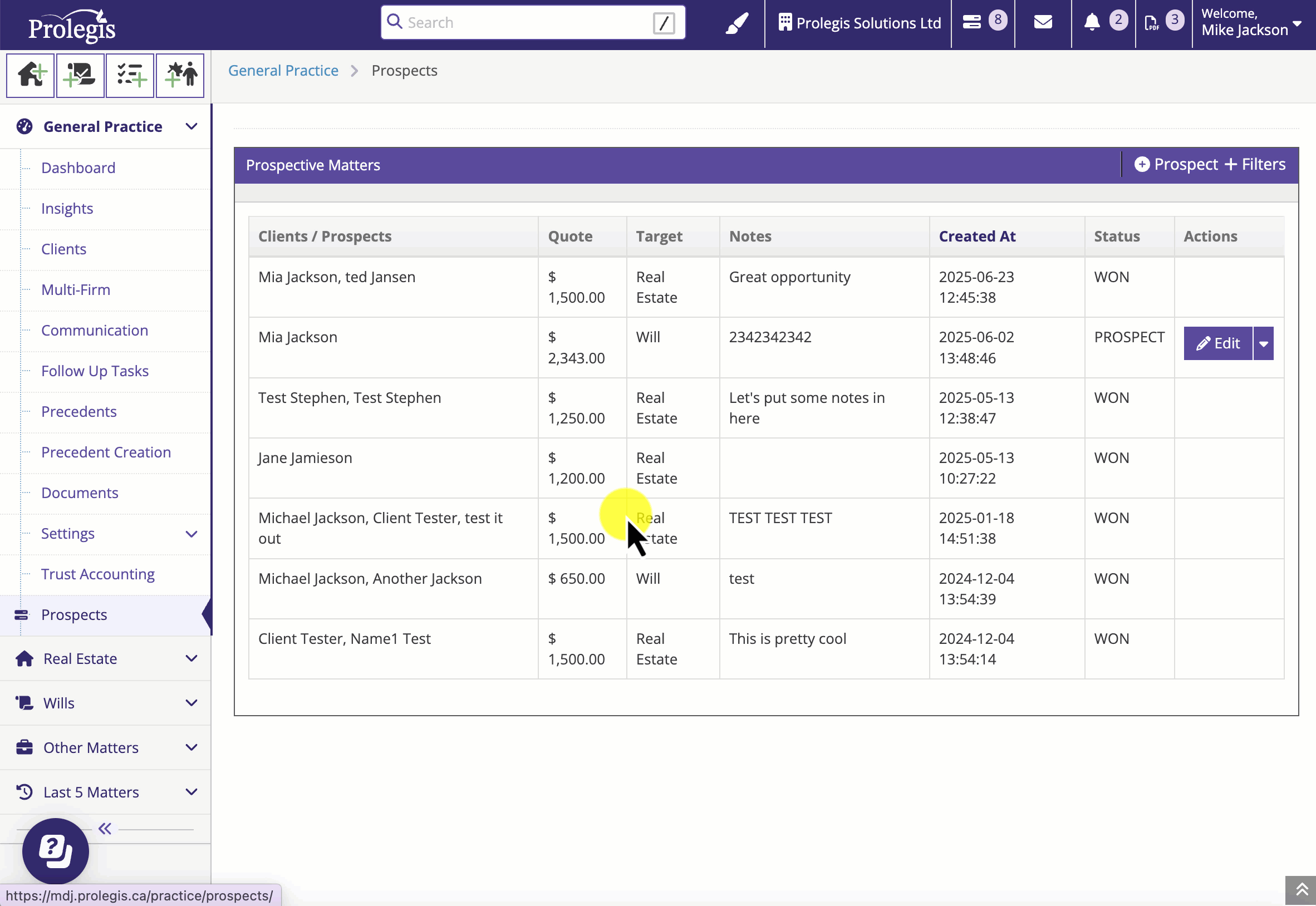Image resolution: width=1316 pixels, height=906 pixels.
Task: Focus the Search input field
Action: click(x=525, y=23)
